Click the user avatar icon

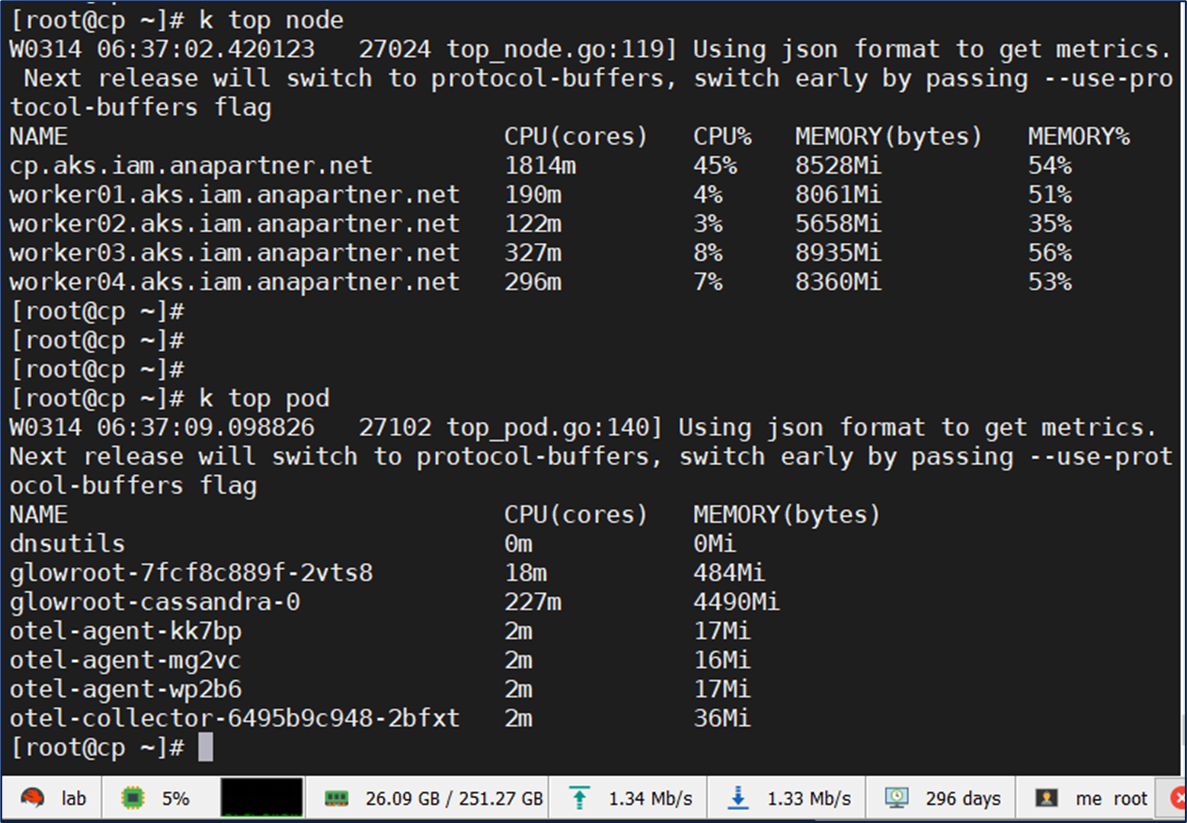(x=1047, y=798)
